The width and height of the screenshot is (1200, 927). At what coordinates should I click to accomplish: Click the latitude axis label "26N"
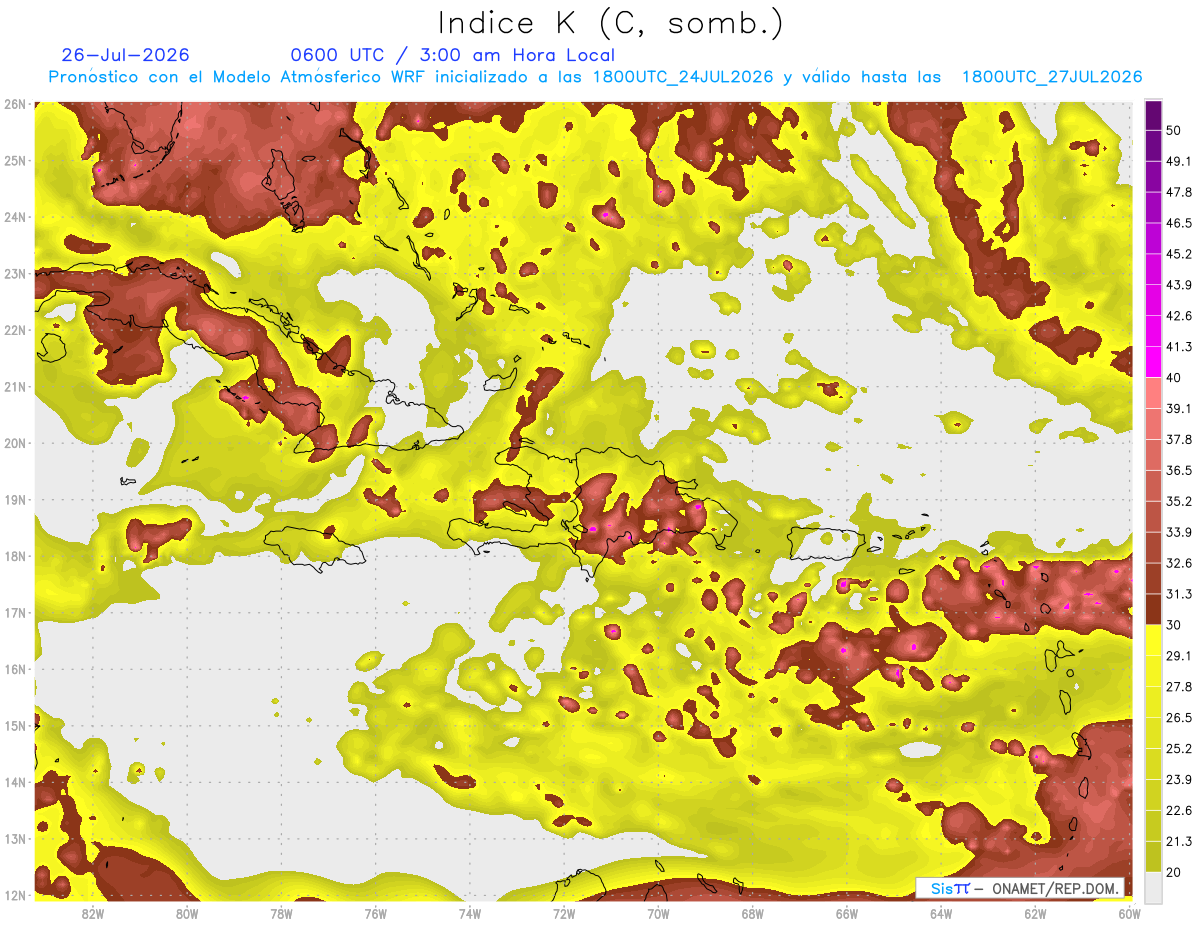pos(15,104)
